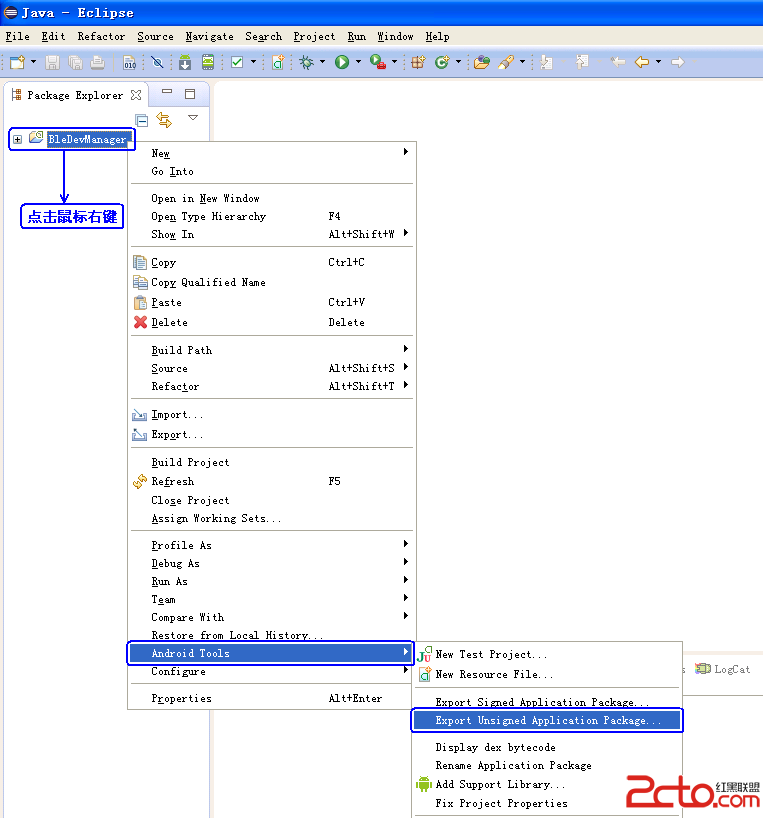Click the Search flashlight toolbar icon
Image resolution: width=763 pixels, height=818 pixels.
[x=506, y=63]
